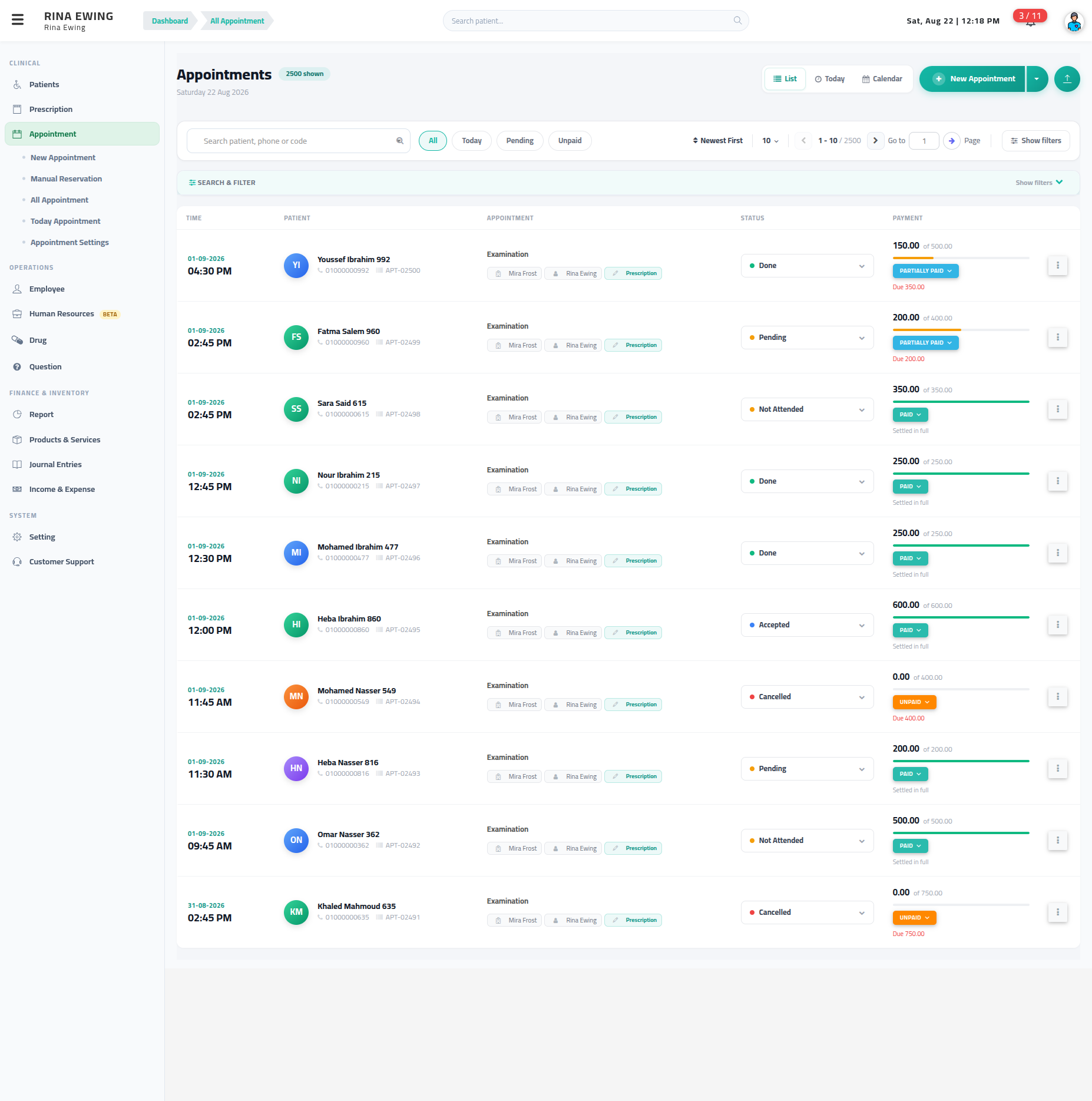Click the search magnifier in patient search
The width and height of the screenshot is (1092, 1101).
[x=737, y=21]
